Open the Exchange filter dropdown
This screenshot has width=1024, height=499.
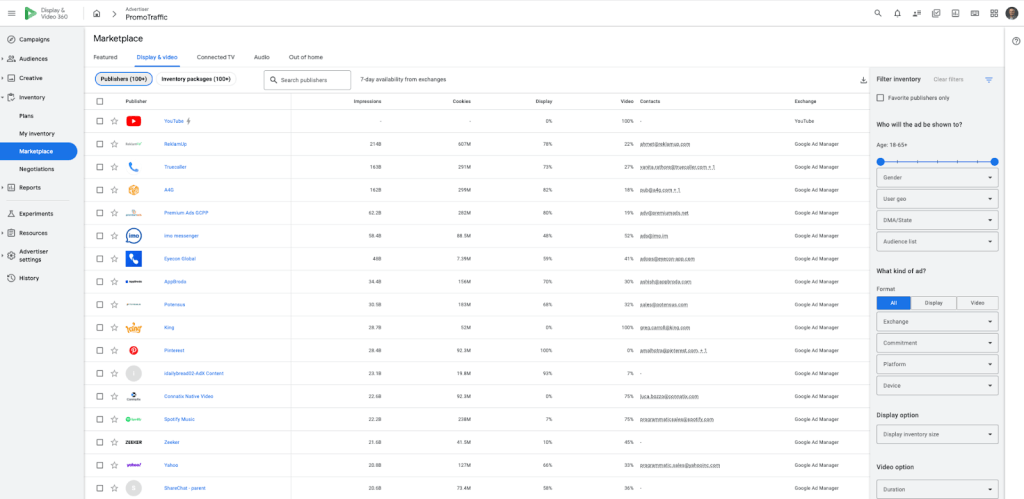click(937, 321)
